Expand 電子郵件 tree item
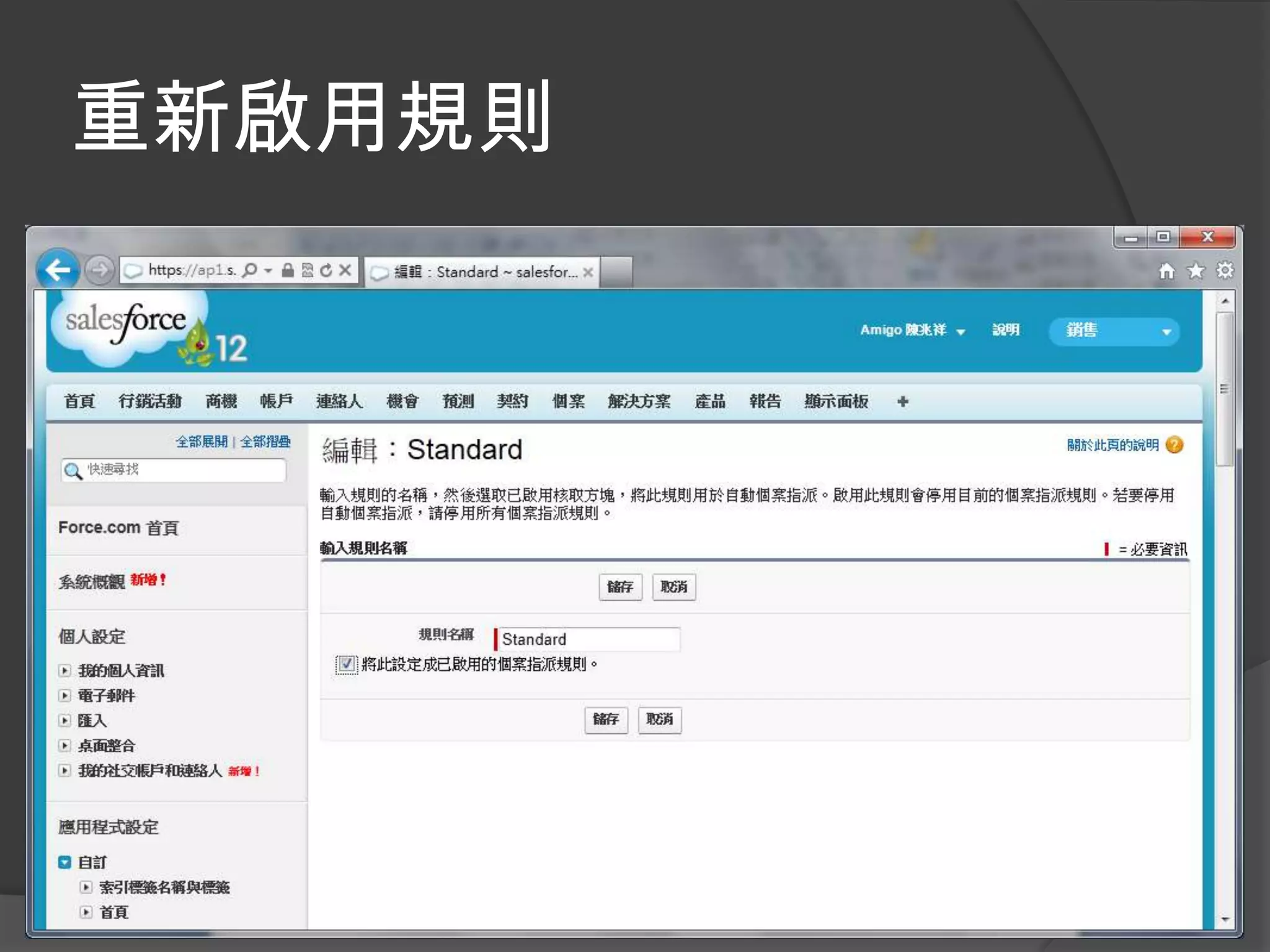 click(64, 695)
